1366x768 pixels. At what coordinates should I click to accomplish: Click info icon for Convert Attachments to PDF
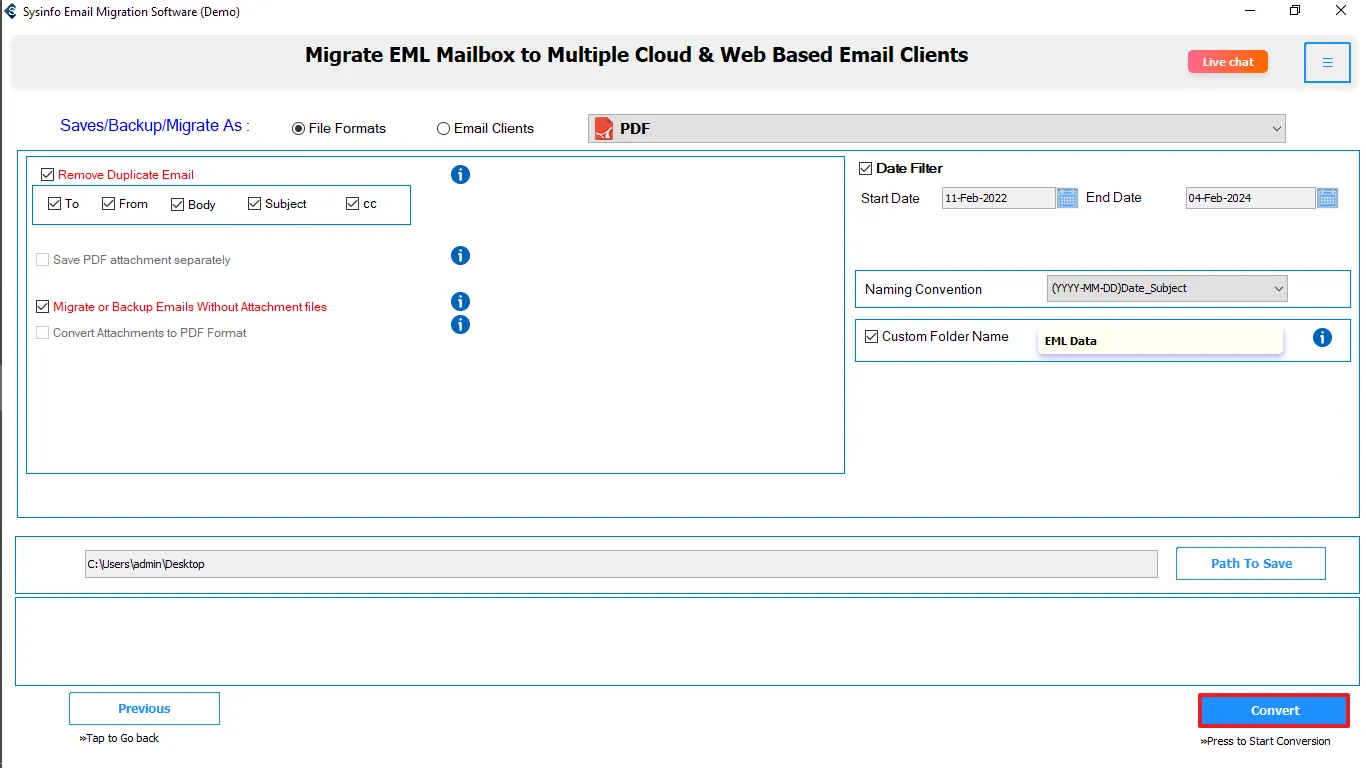460,325
